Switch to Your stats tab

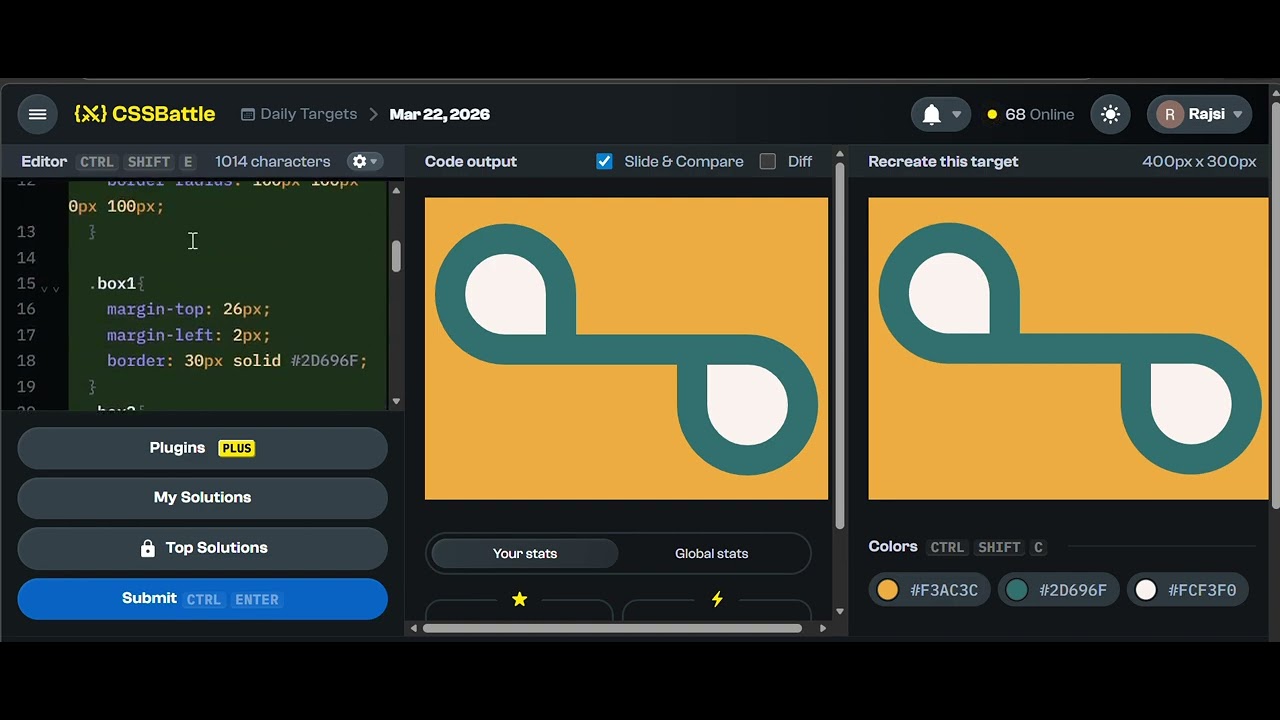[x=525, y=553]
